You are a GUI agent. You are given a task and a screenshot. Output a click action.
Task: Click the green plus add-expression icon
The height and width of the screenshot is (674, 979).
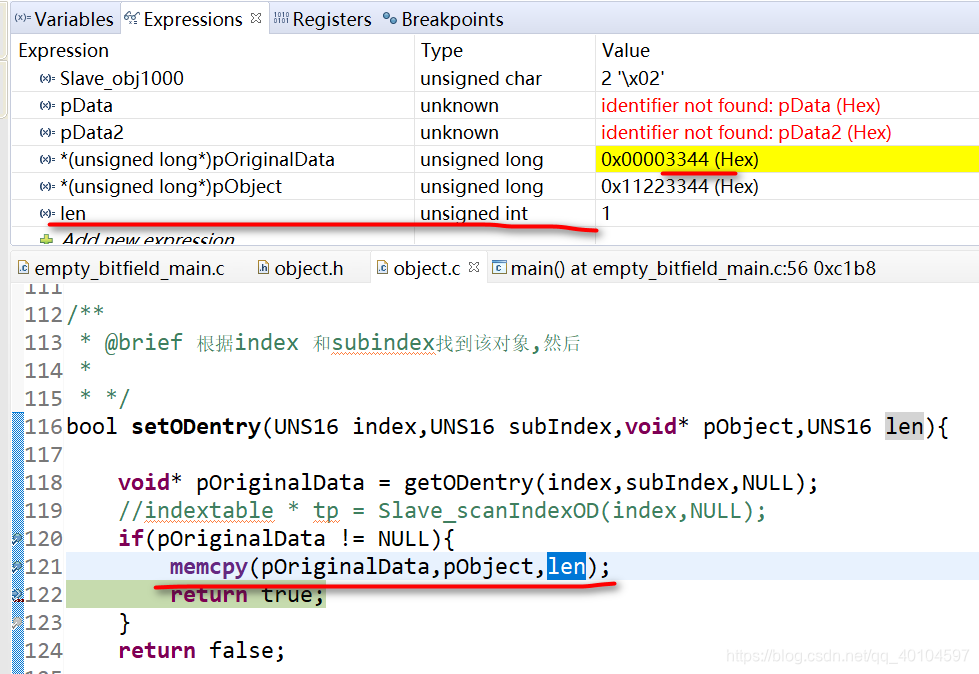pyautogui.click(x=46, y=240)
